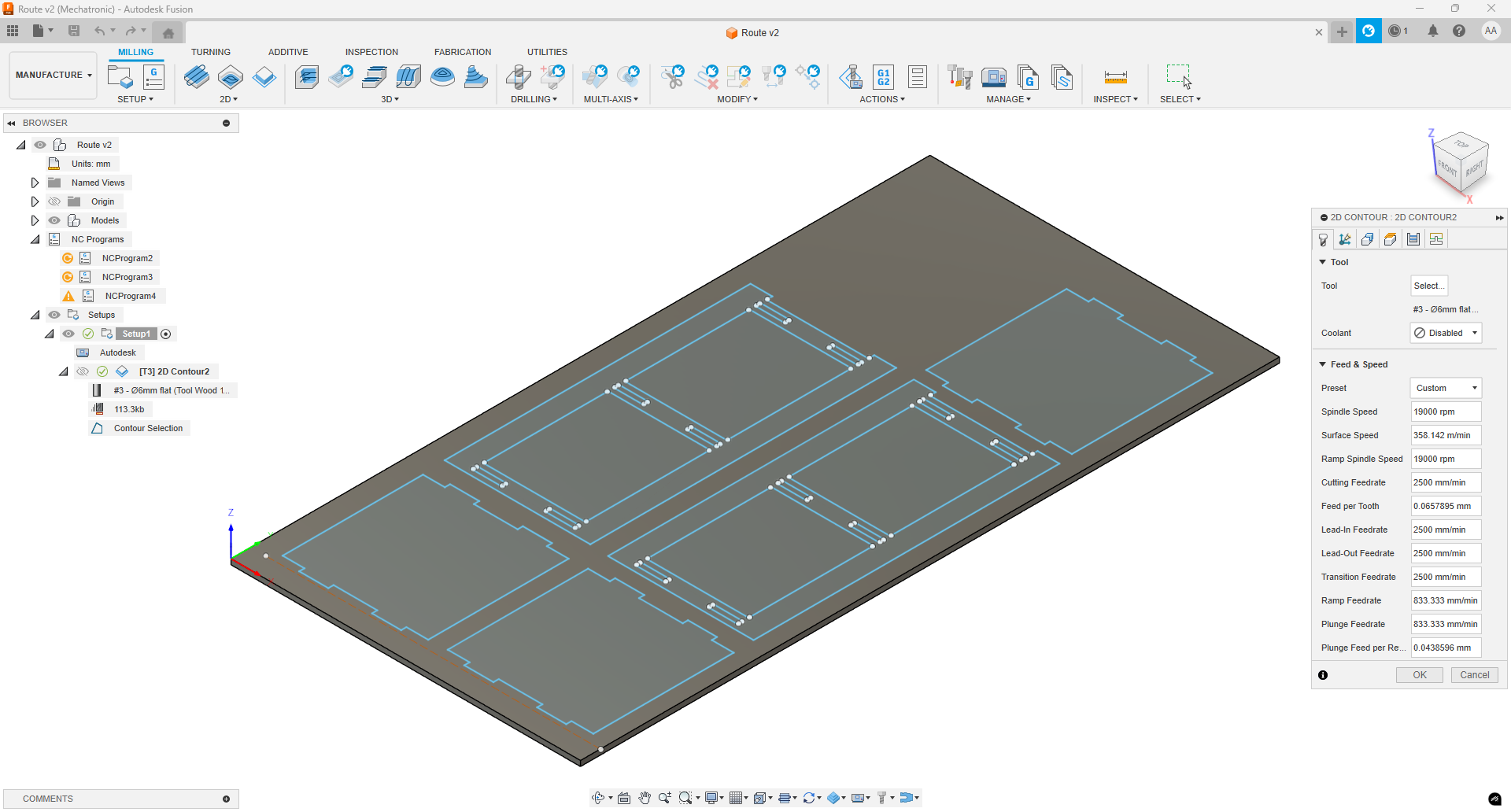Open the MODIFY dropdown menu
Image resolution: width=1511 pixels, height=812 pixels.
tap(737, 99)
